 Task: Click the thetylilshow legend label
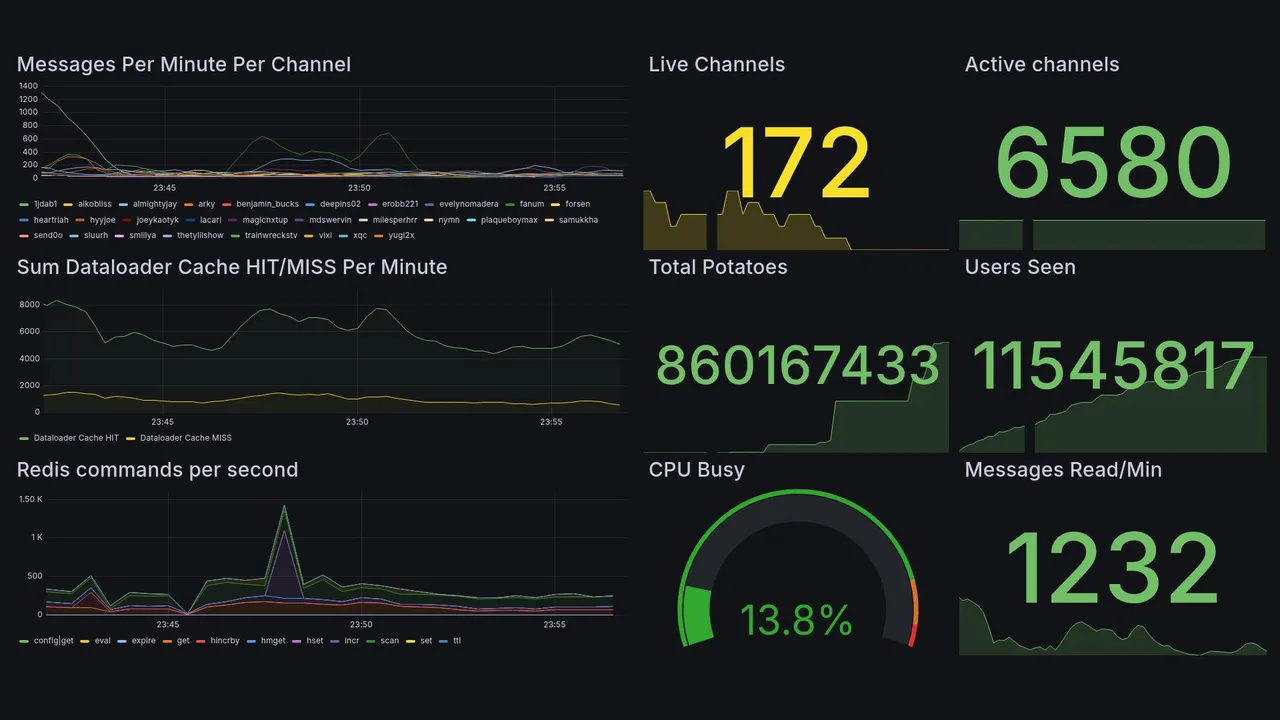tap(200, 236)
